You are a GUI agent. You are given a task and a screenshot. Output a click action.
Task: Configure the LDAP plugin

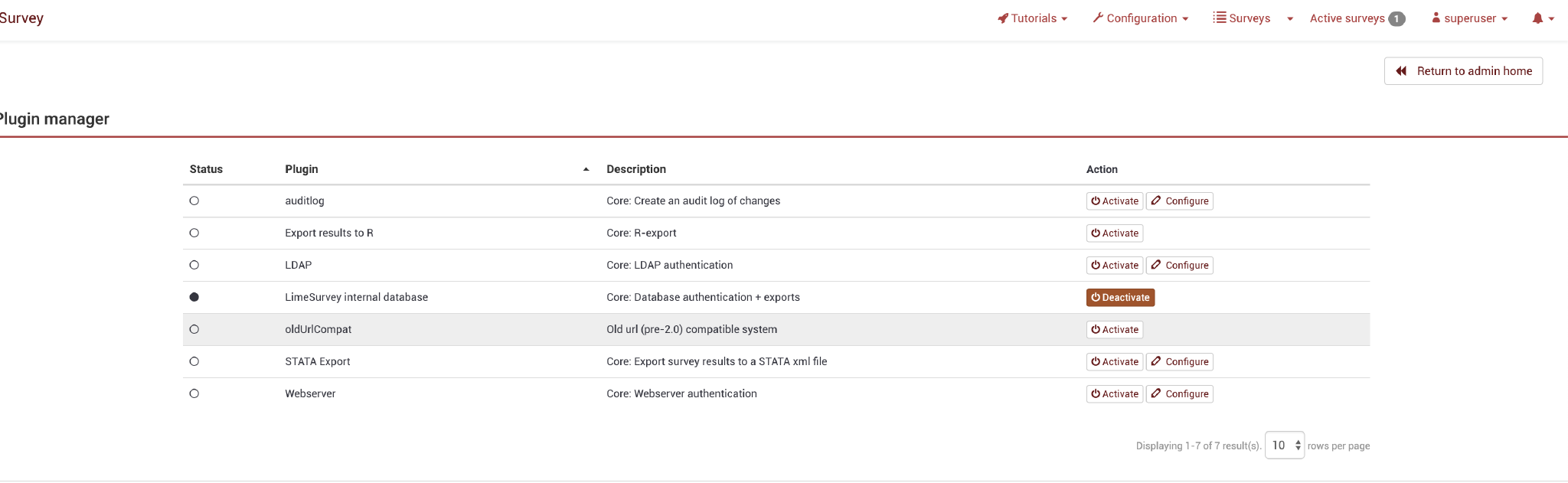tap(1179, 265)
